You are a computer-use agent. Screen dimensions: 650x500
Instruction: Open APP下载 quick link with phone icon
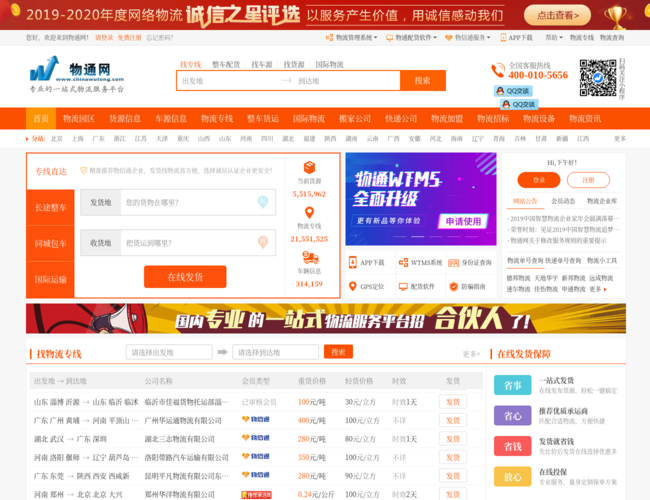(x=367, y=262)
